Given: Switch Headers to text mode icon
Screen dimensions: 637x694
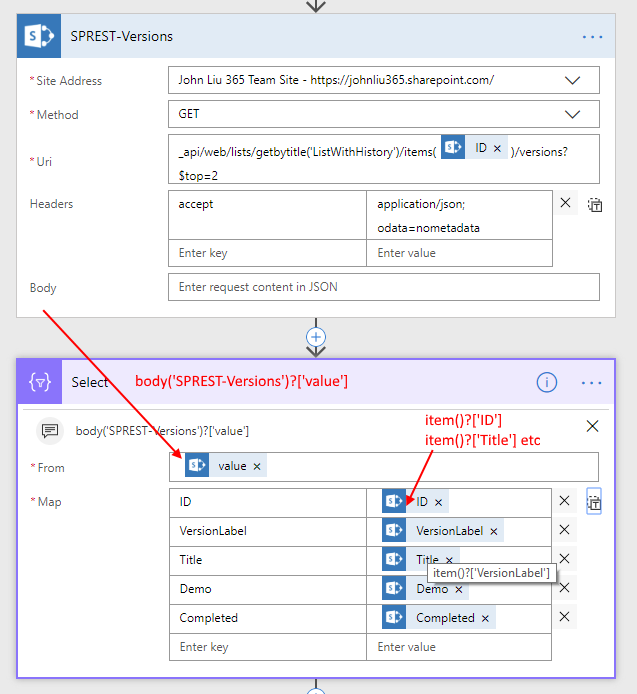Looking at the screenshot, I should (595, 205).
